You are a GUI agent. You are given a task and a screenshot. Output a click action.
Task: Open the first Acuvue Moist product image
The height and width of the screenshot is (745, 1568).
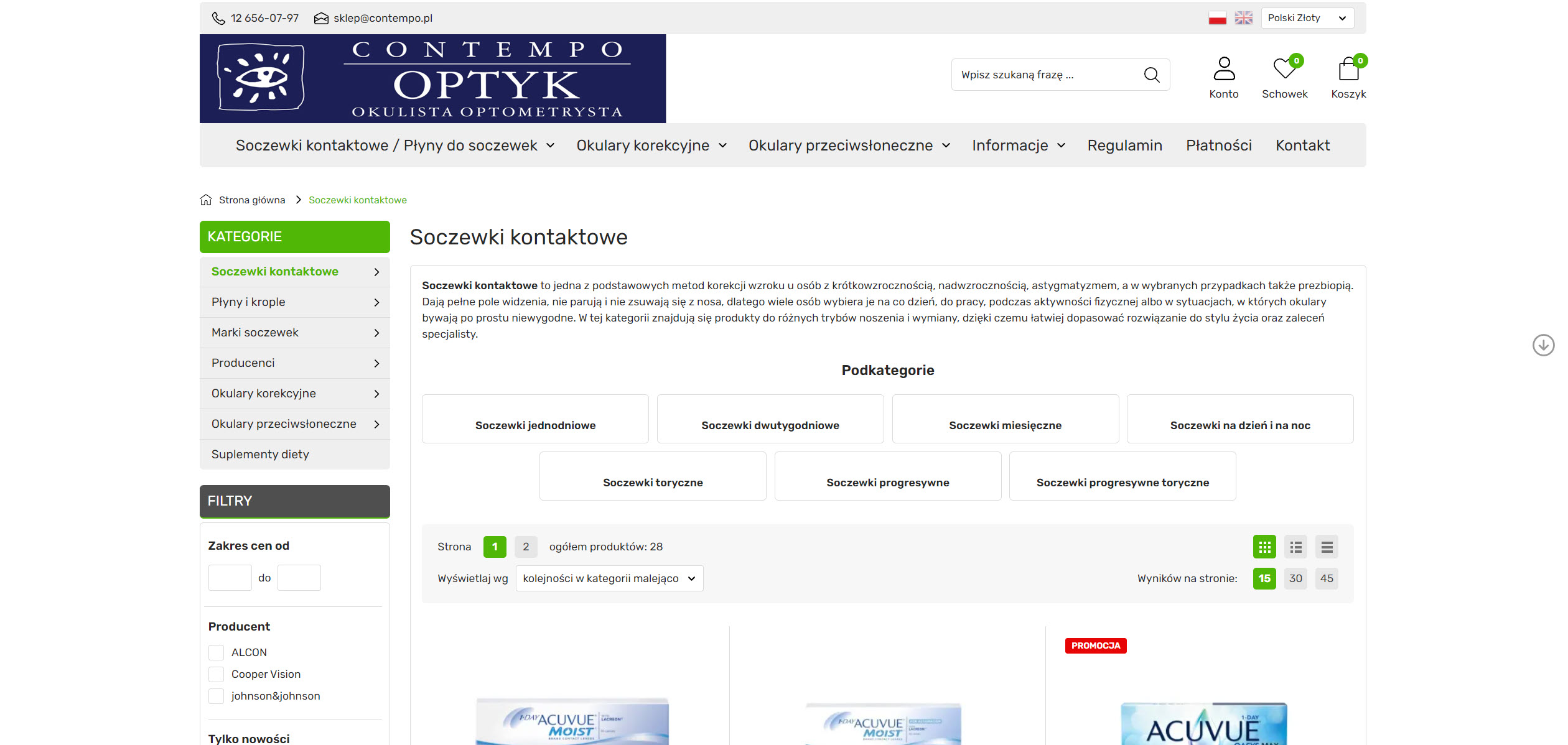tap(572, 721)
